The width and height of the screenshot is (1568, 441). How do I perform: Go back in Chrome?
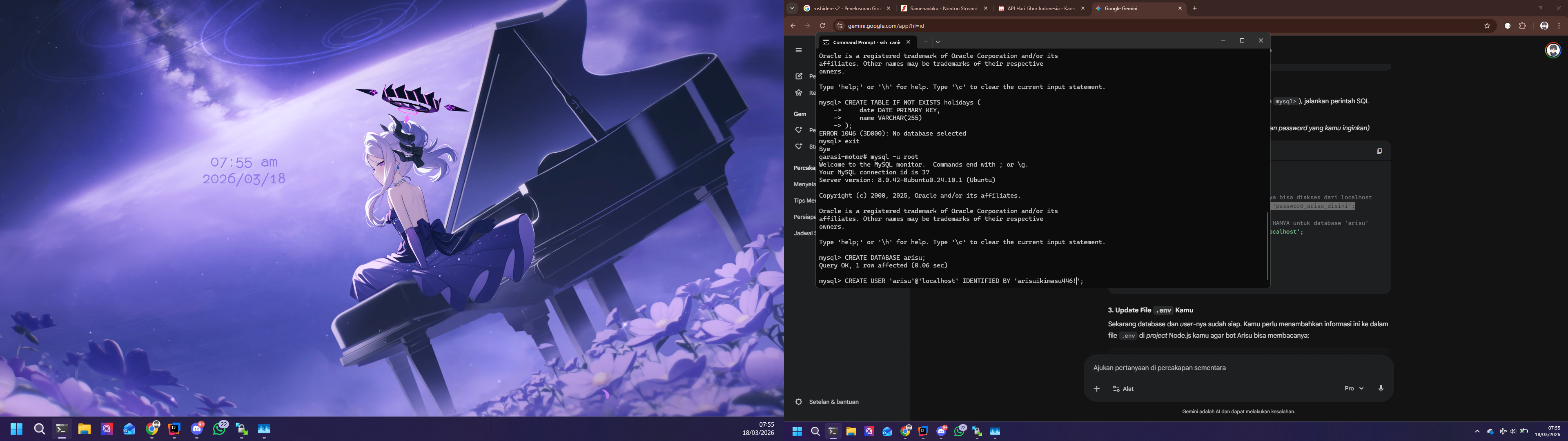click(x=793, y=26)
